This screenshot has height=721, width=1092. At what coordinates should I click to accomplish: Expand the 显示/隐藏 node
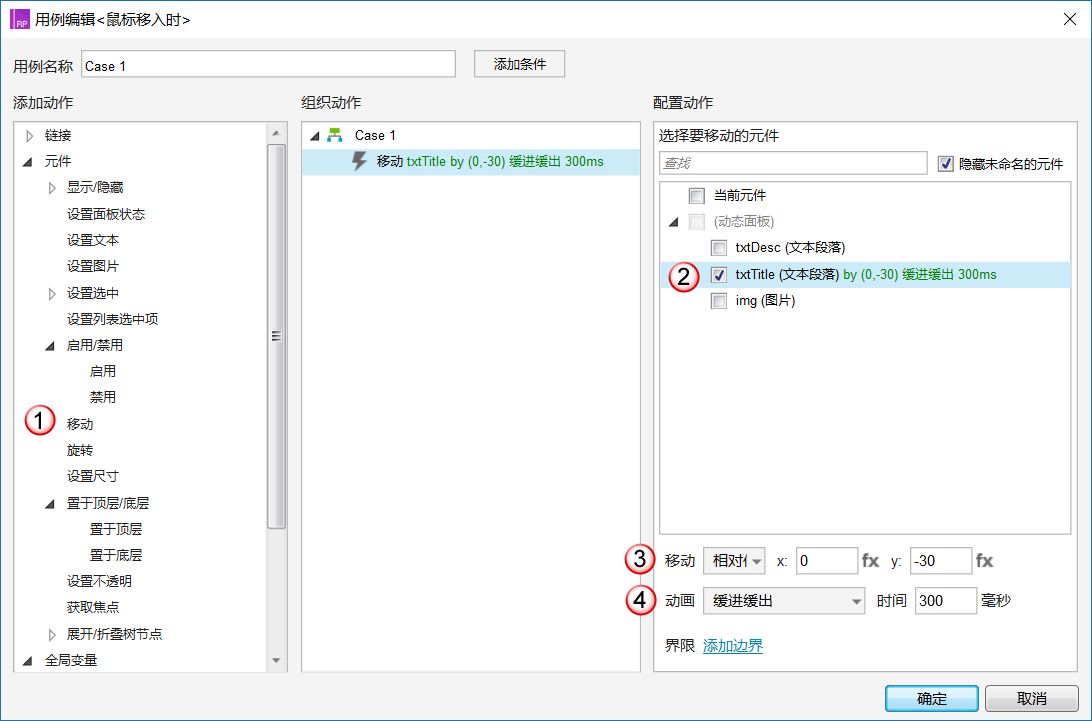point(52,187)
